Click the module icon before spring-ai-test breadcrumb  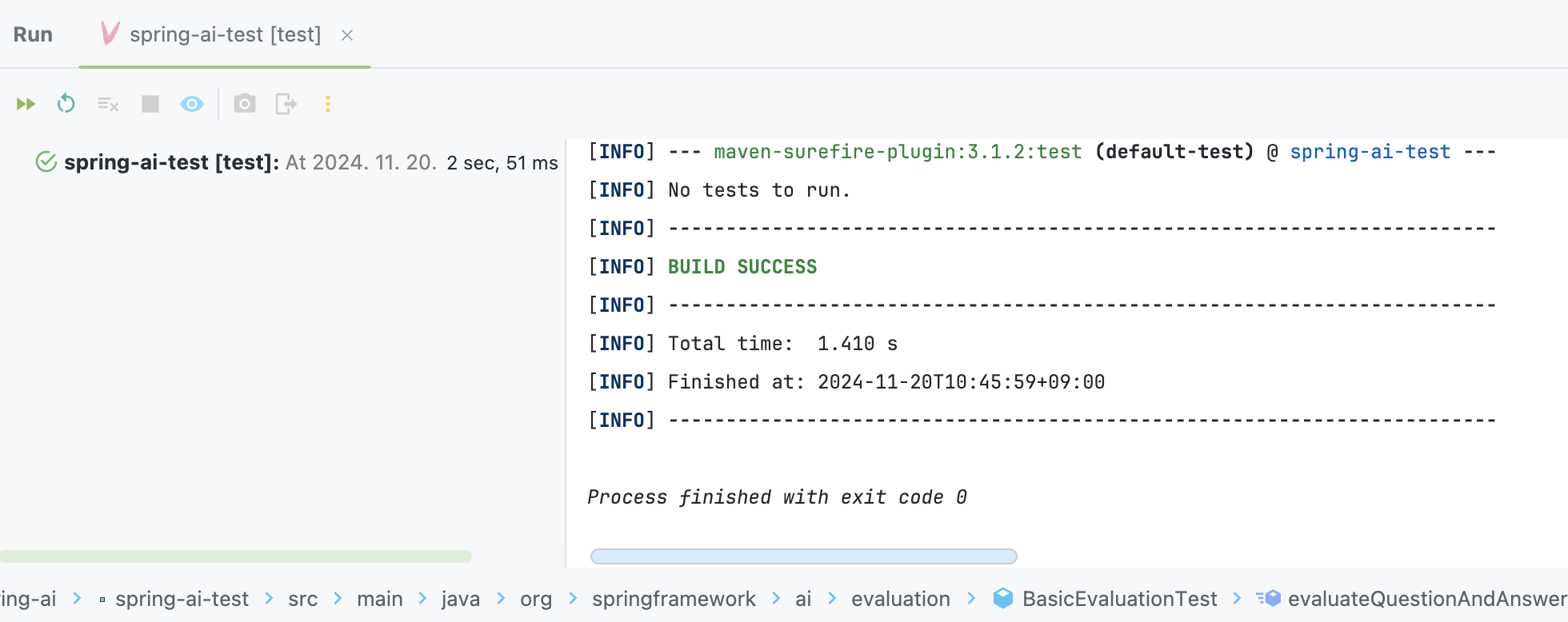point(102,600)
